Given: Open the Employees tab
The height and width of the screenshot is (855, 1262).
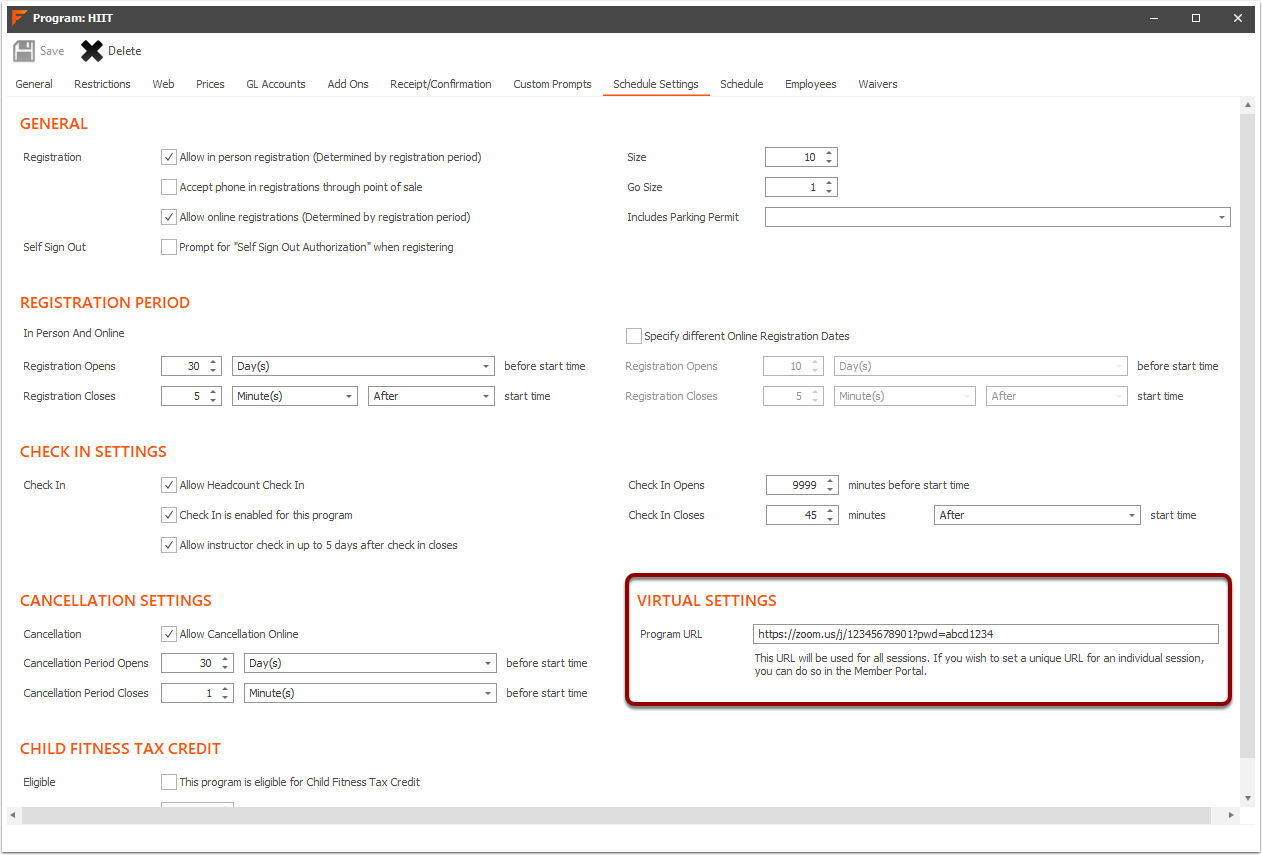Looking at the screenshot, I should pos(811,84).
